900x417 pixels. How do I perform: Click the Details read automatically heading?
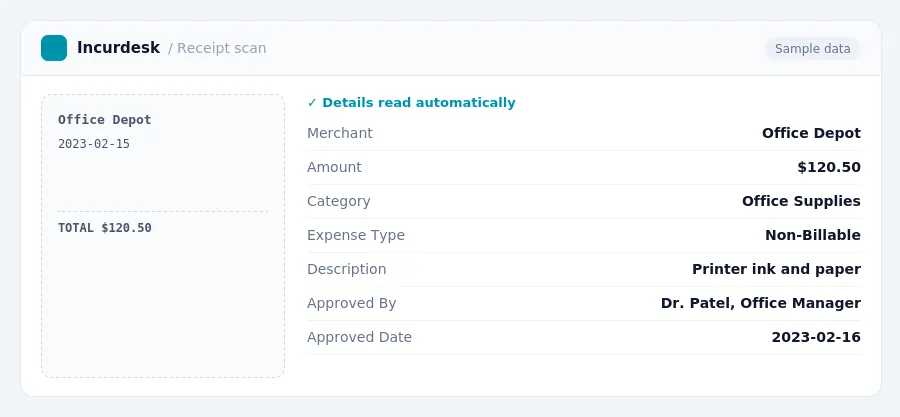coord(418,103)
